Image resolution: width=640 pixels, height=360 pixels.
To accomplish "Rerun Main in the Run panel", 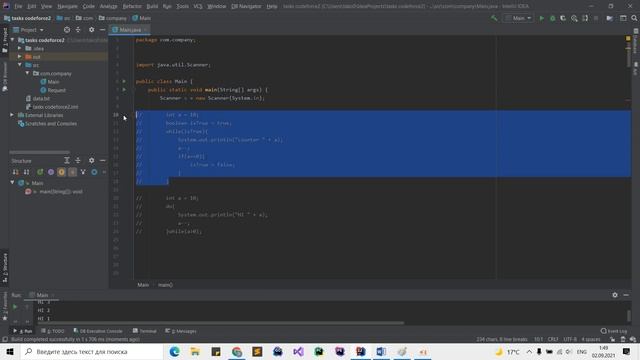I will [15, 307].
